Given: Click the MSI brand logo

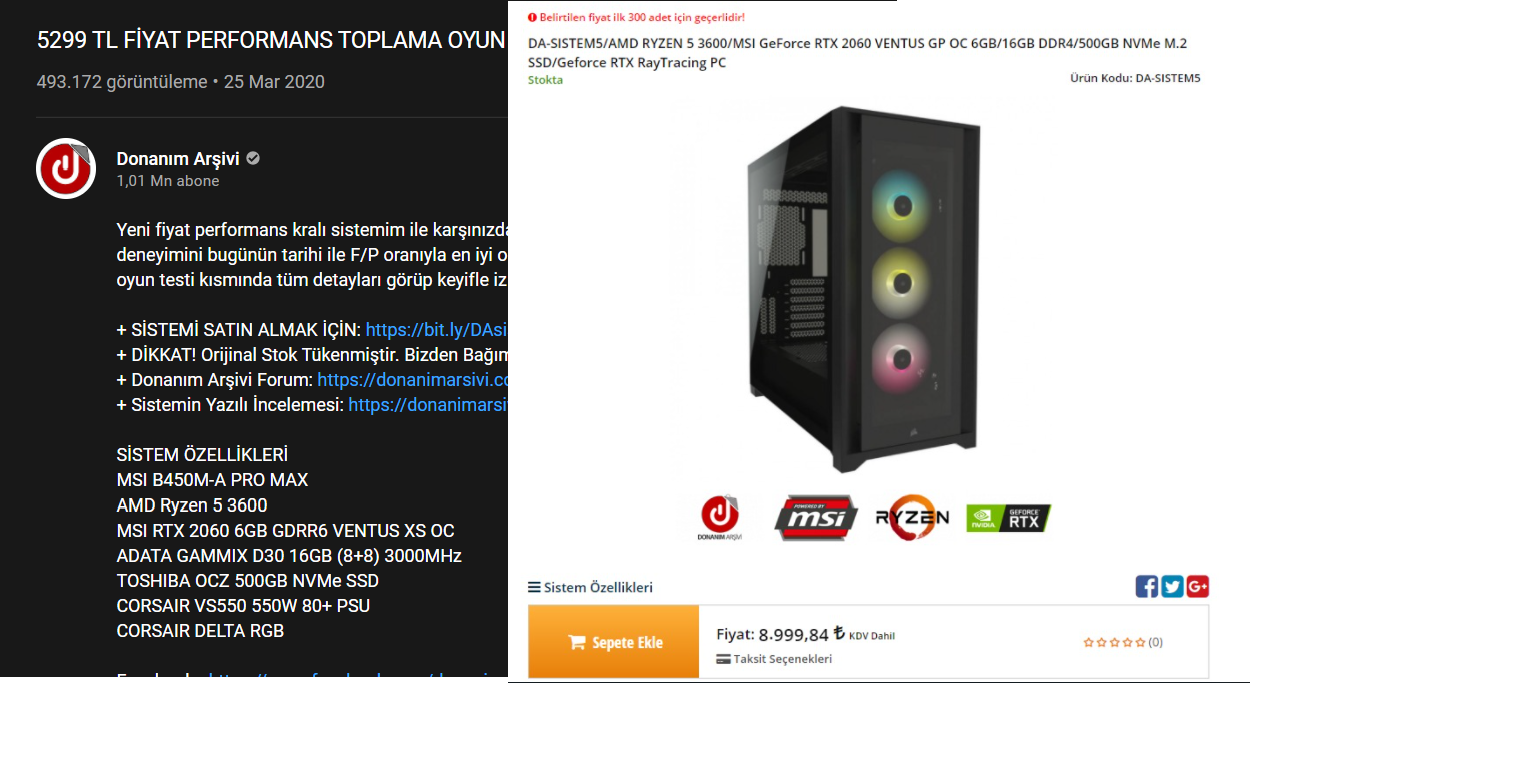Looking at the screenshot, I should pos(816,518).
